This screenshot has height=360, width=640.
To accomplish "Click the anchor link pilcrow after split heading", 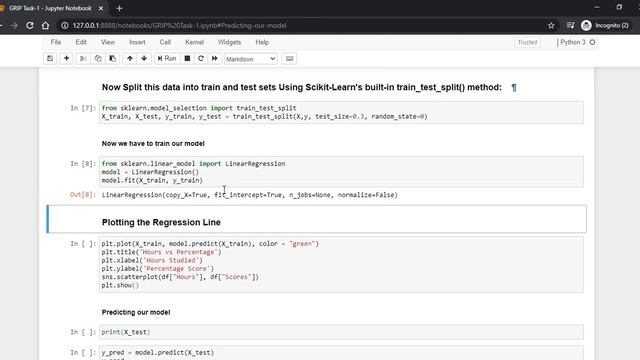I will [514, 87].
